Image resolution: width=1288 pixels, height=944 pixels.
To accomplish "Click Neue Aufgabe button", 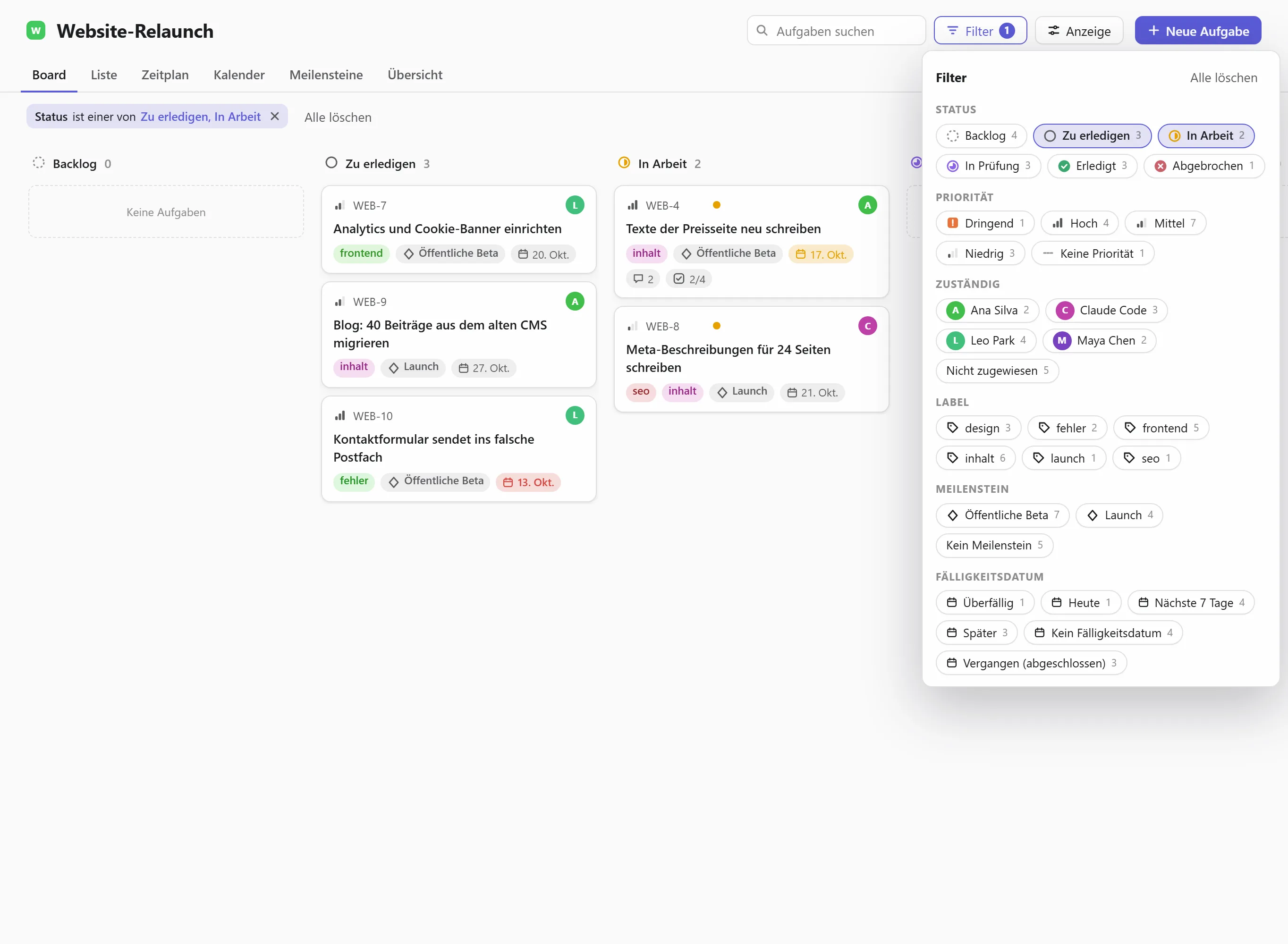I will [x=1198, y=31].
